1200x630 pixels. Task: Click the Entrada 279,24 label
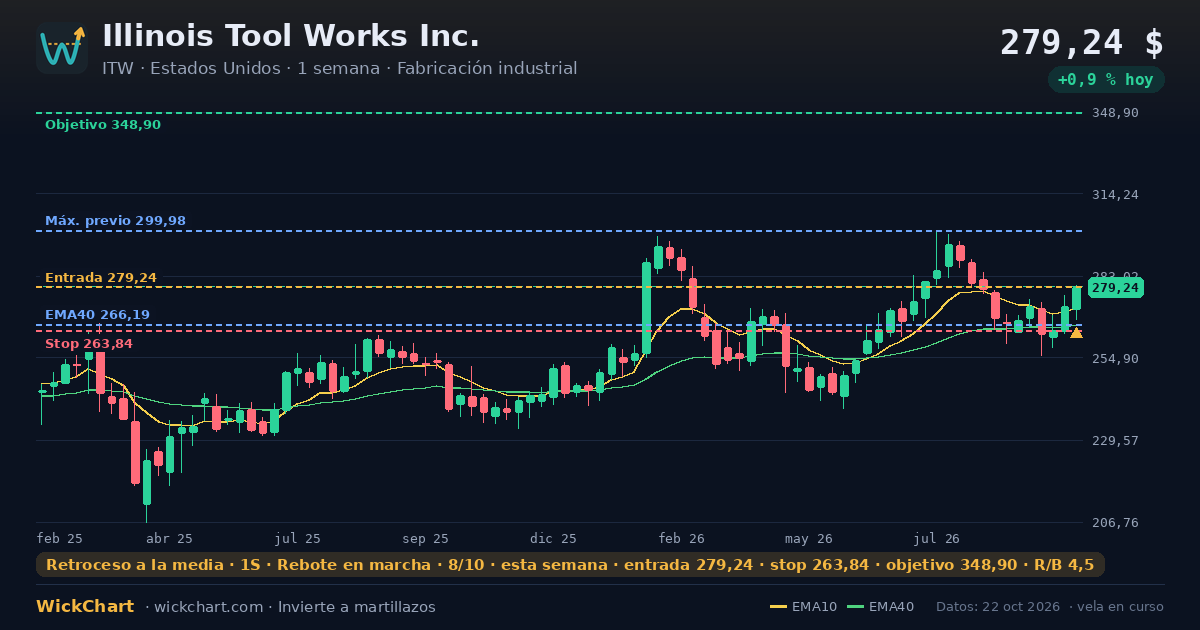point(101,277)
